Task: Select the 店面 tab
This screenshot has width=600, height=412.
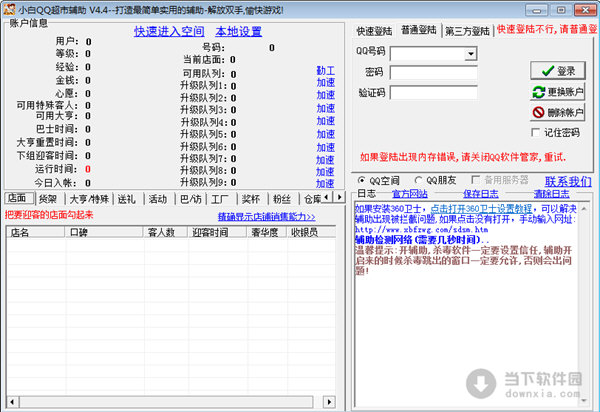Action: pyautogui.click(x=18, y=198)
